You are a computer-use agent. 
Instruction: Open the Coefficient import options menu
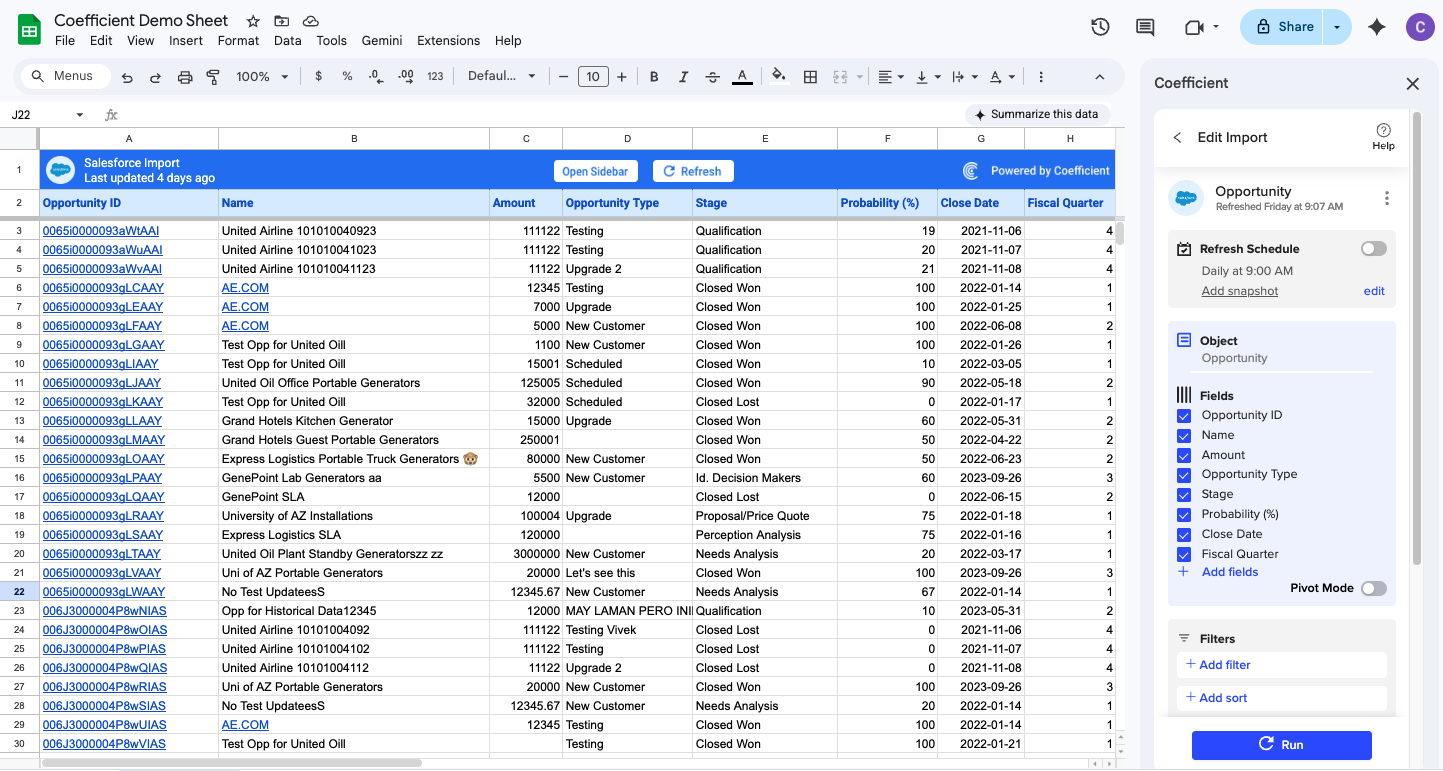1387,198
